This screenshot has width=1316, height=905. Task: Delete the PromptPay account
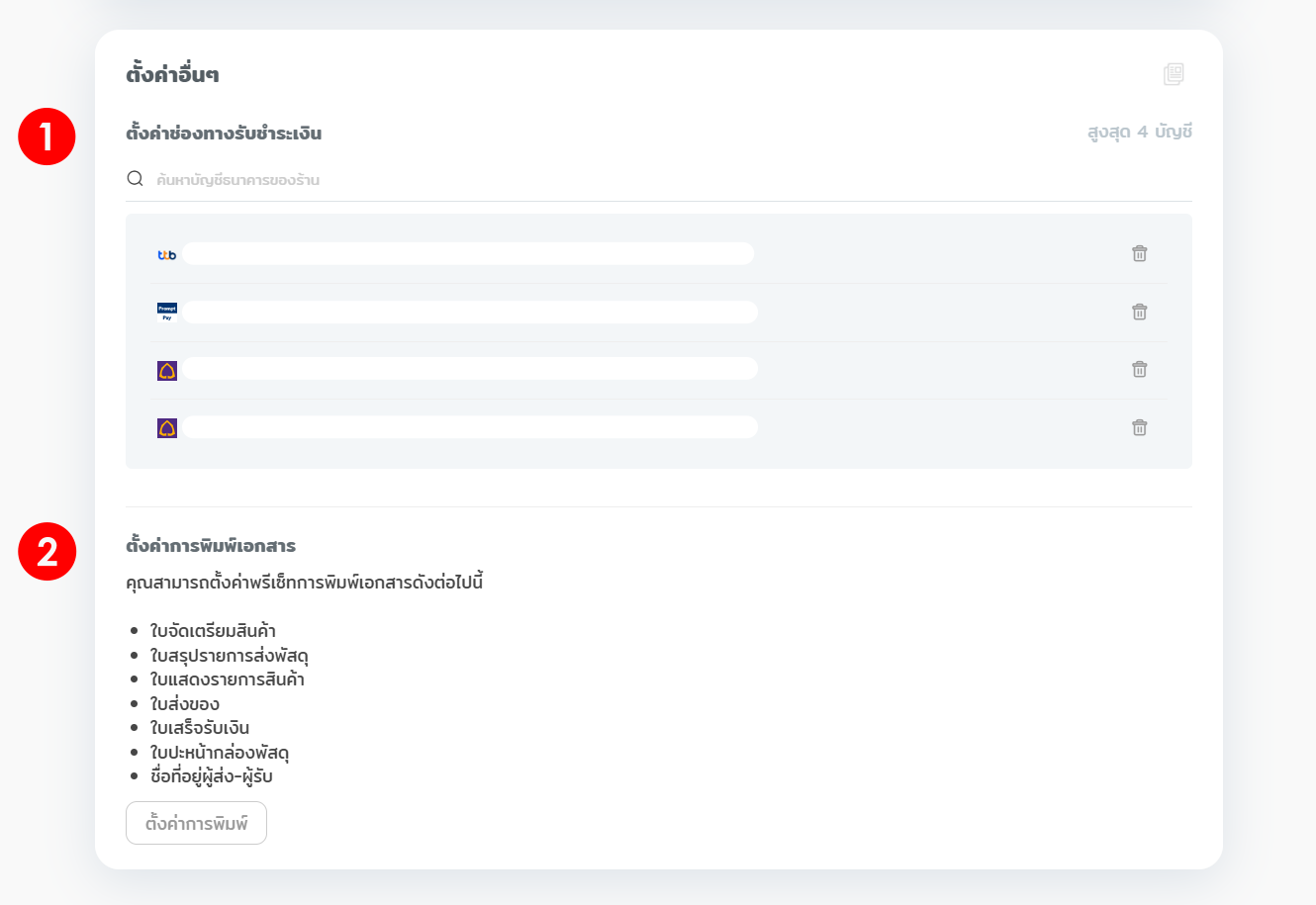1139,313
